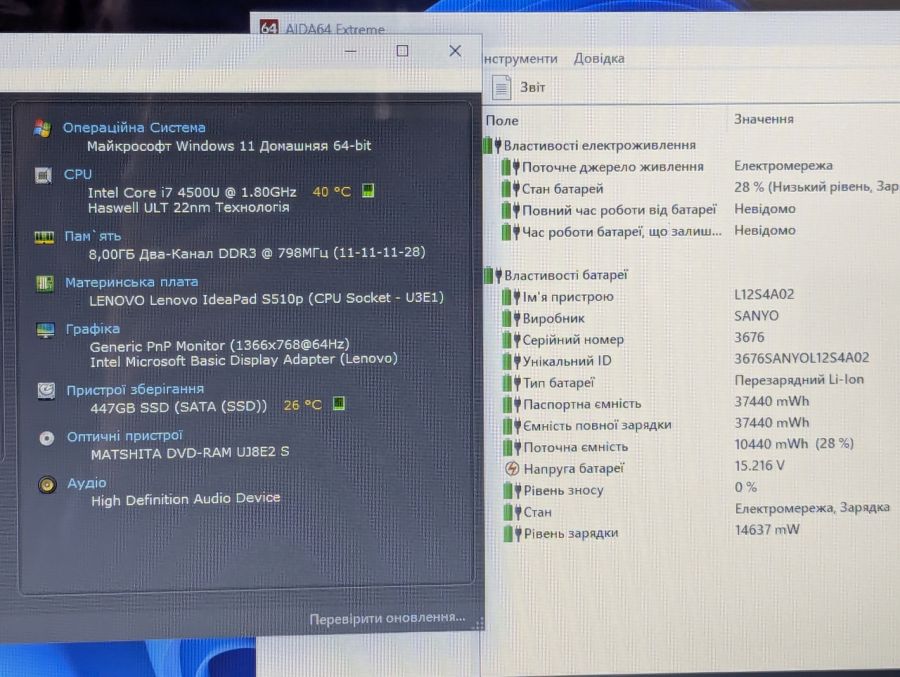Click the Поле column header
Viewport: 900px width, 677px height.
click(x=502, y=121)
